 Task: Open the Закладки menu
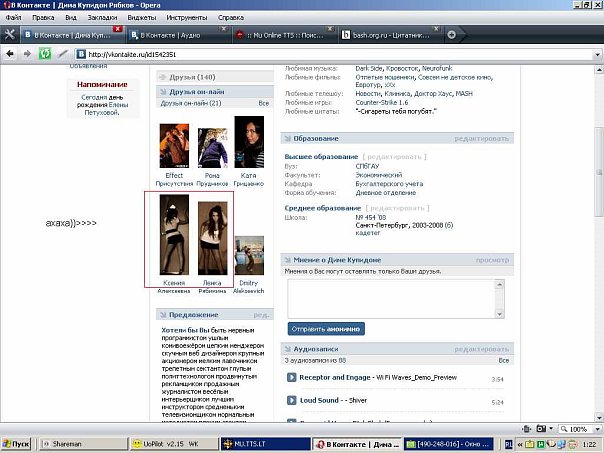click(x=102, y=17)
